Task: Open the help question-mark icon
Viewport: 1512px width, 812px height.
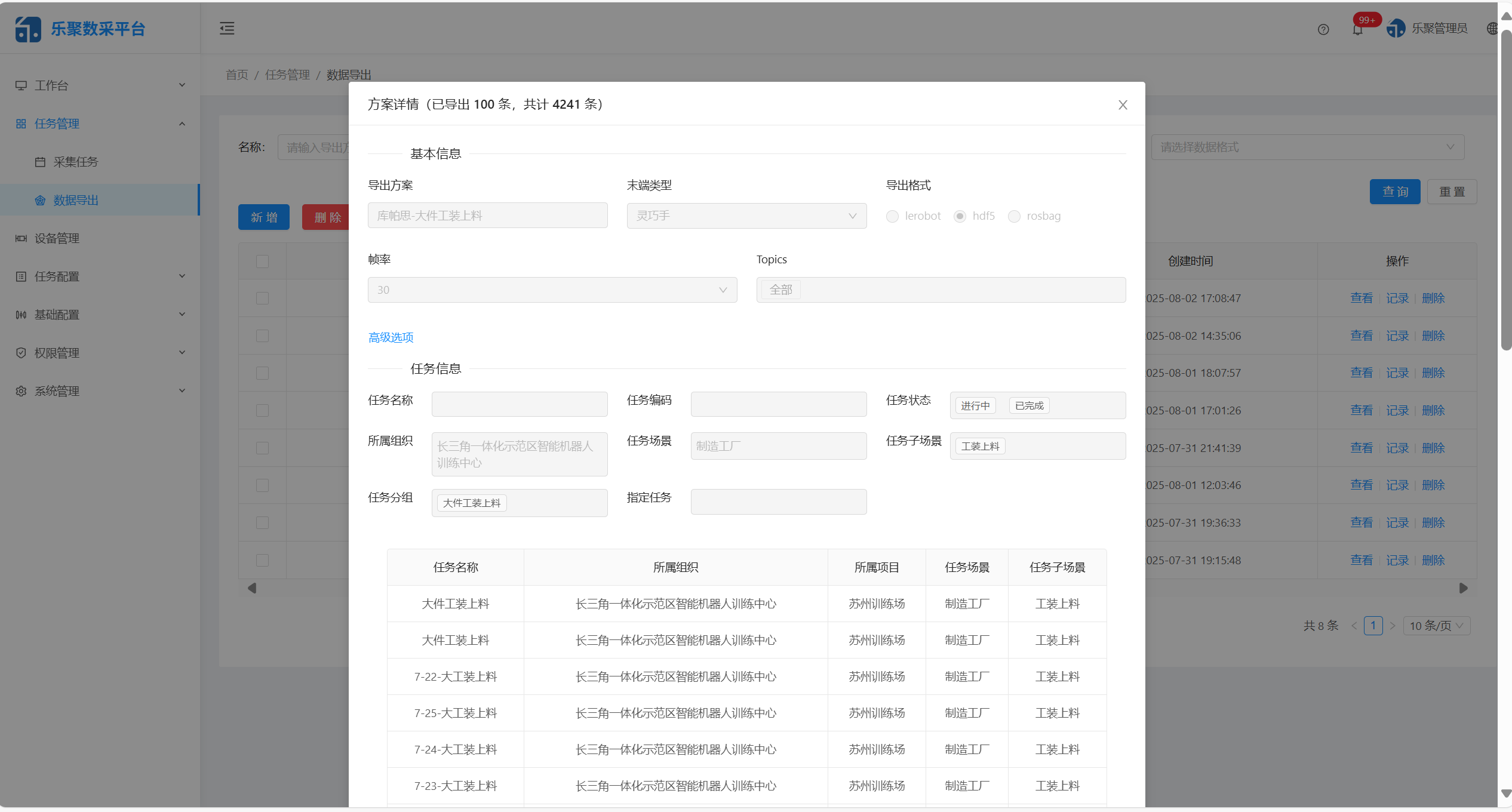Action: coord(1323,29)
